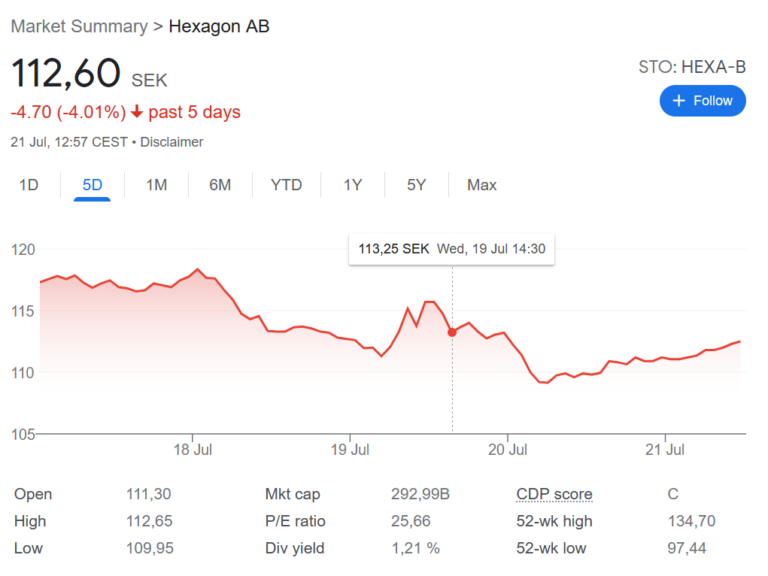Click the 52-wk high value 134,70

692,521
